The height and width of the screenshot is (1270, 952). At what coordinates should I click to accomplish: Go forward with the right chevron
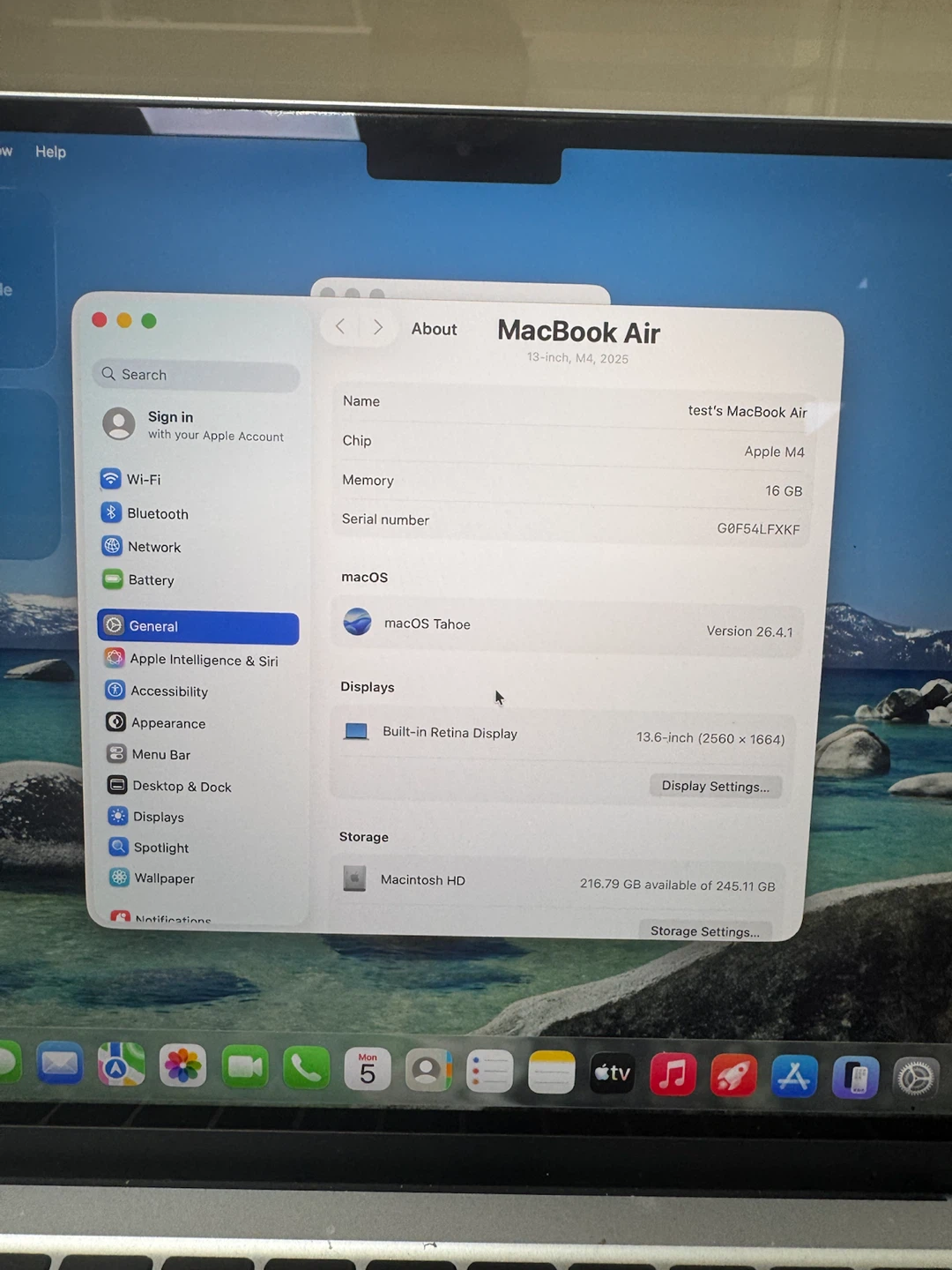378,327
